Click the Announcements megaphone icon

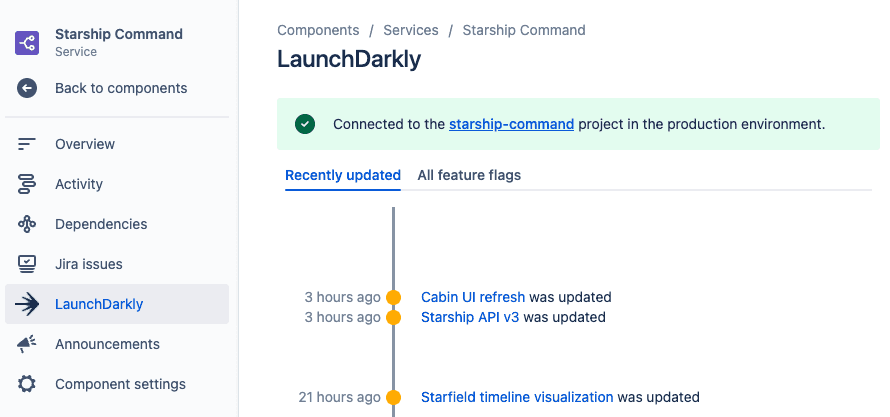point(27,344)
